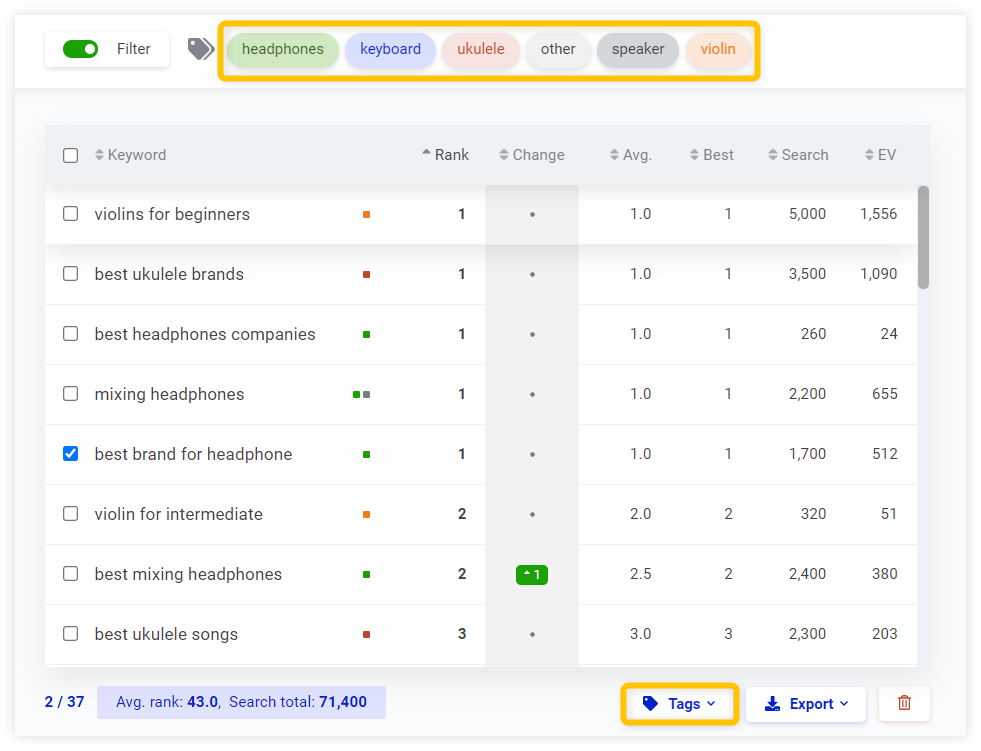Click the green tag square beside best brand for headphone
This screenshot has height=751, width=981.
[x=366, y=453]
